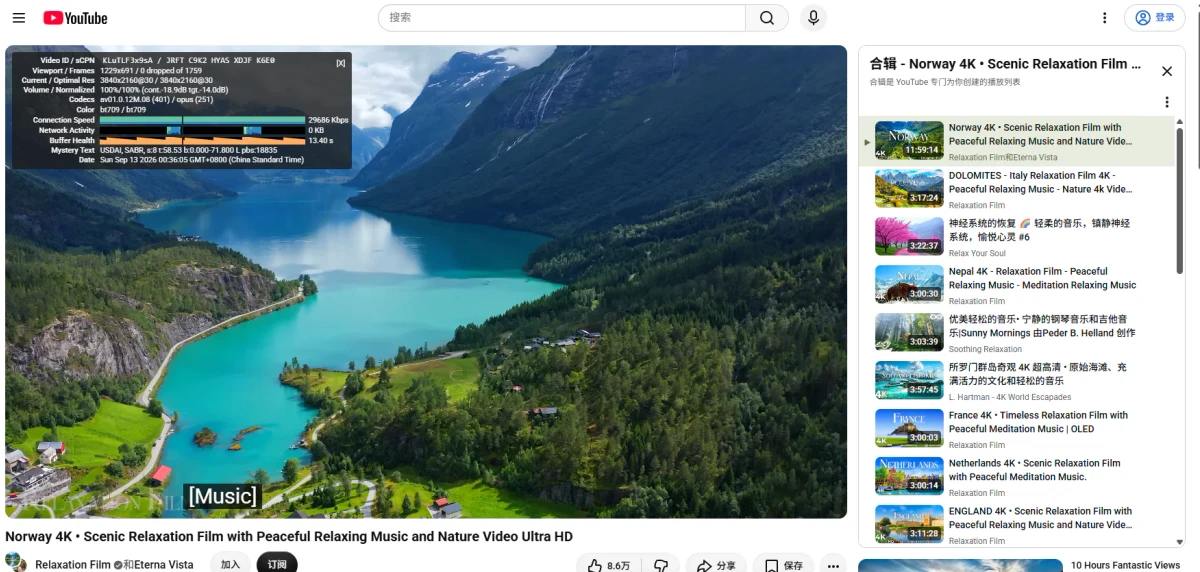Open the Relaxation Film channel name link
The height and width of the screenshot is (572, 1200).
pyautogui.click(x=73, y=565)
